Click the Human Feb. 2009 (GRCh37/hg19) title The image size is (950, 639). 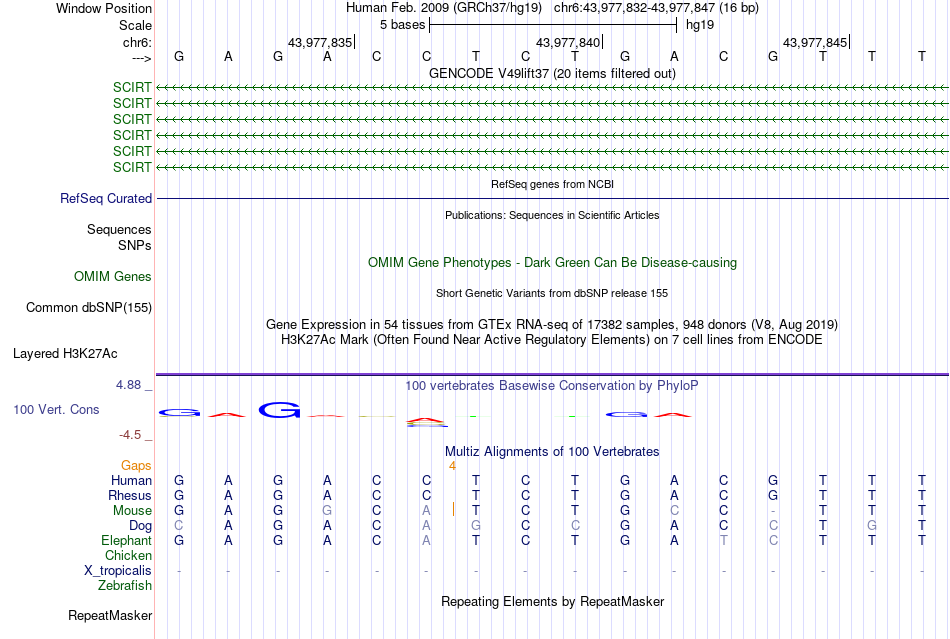click(x=443, y=8)
